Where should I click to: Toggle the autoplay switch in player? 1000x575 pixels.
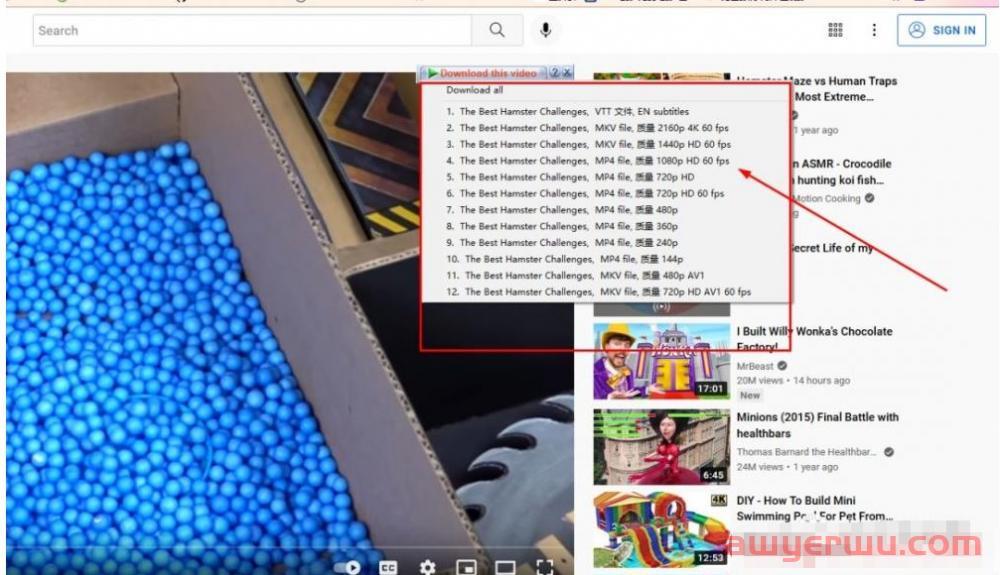(348, 567)
